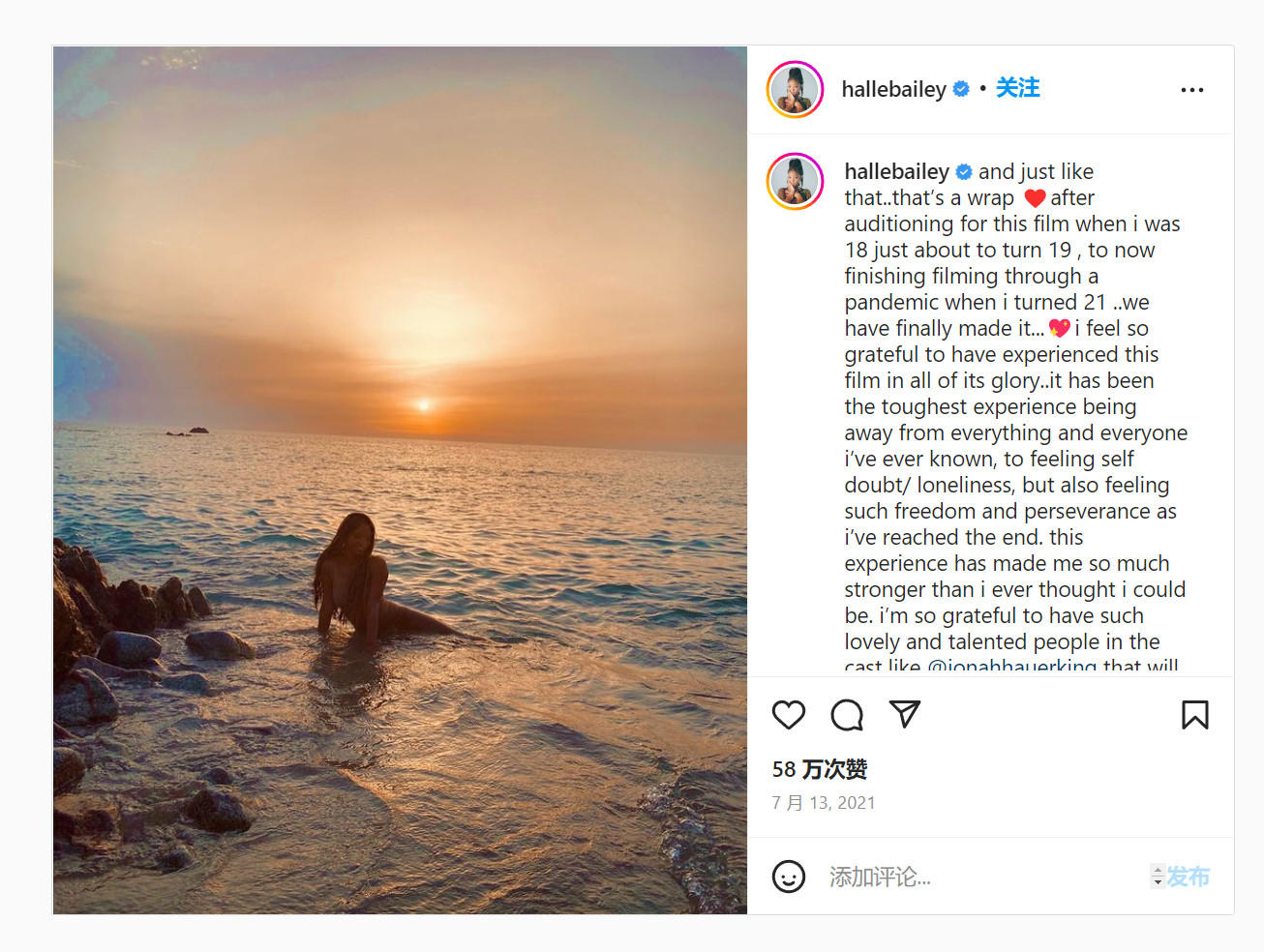Image resolution: width=1264 pixels, height=952 pixels.
Task: Click the profile picture next to the caption
Action: 796,182
